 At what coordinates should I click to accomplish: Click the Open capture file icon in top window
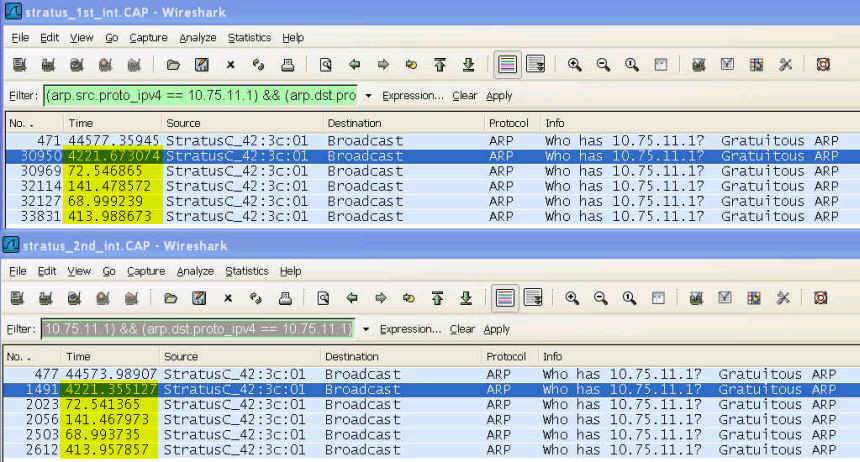pos(172,65)
